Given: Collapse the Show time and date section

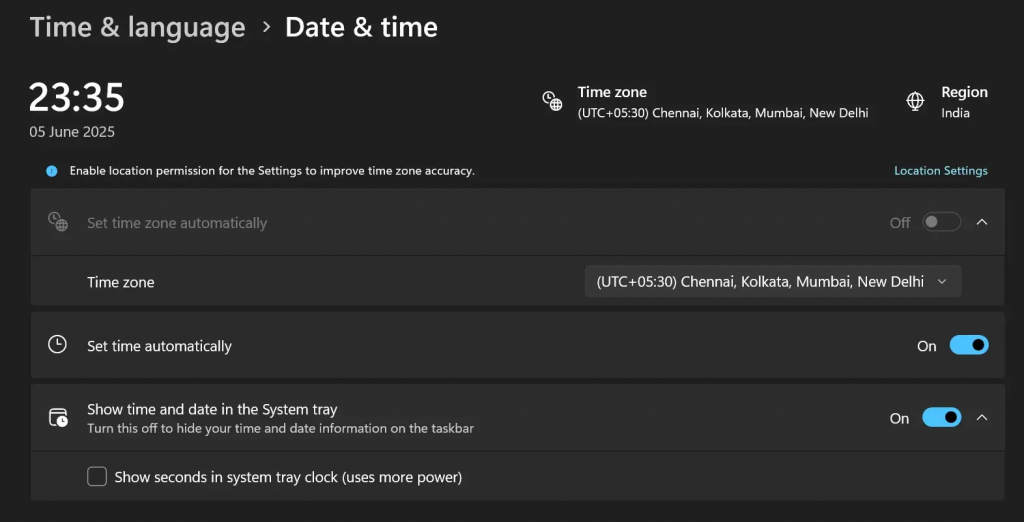Looking at the screenshot, I should click(x=982, y=417).
